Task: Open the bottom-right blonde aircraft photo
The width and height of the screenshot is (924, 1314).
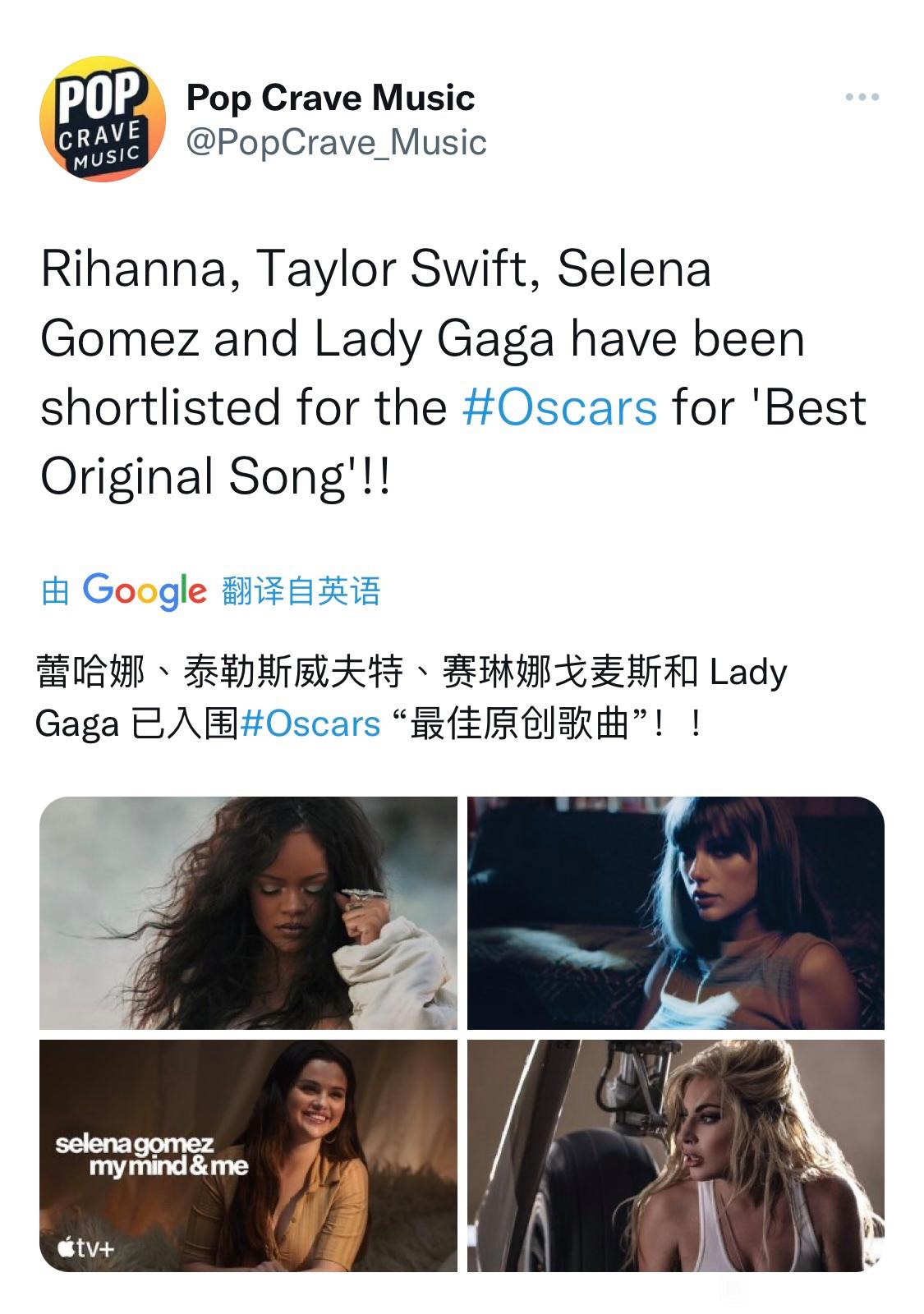Action: [676, 1155]
